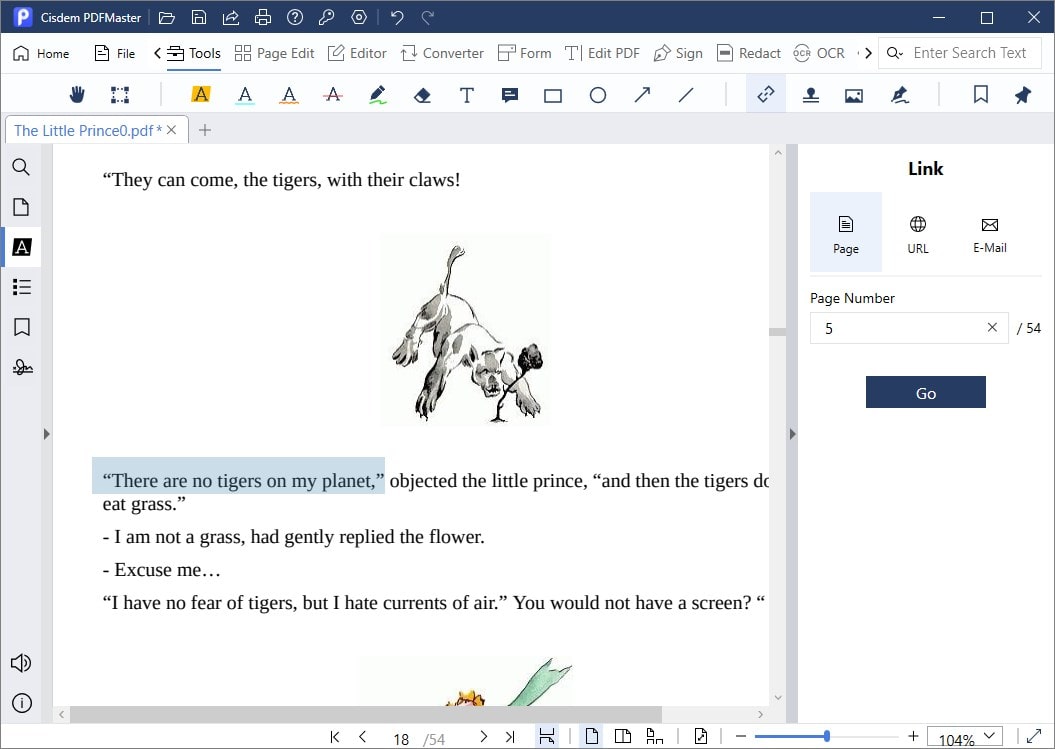
Task: Choose the Strikethrough text tool
Action: click(332, 95)
